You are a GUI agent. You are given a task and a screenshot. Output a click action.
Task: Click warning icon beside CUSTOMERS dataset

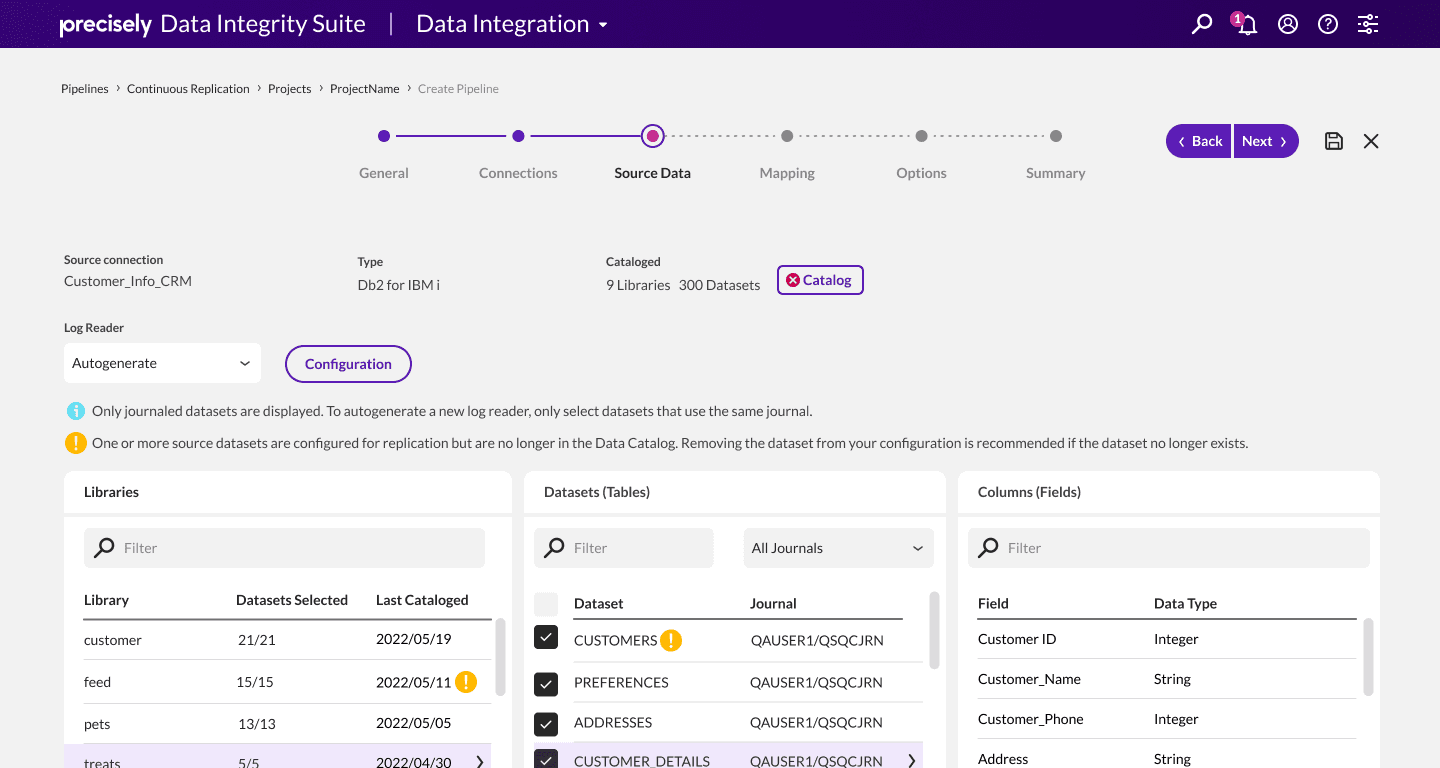(x=670, y=640)
